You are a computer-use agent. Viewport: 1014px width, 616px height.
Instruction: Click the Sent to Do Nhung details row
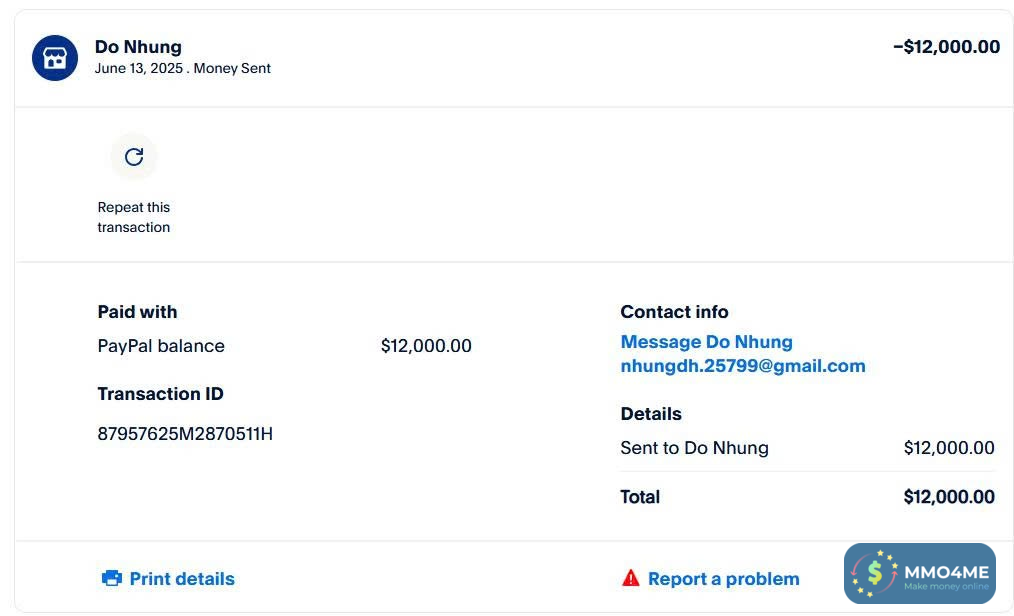(694, 448)
